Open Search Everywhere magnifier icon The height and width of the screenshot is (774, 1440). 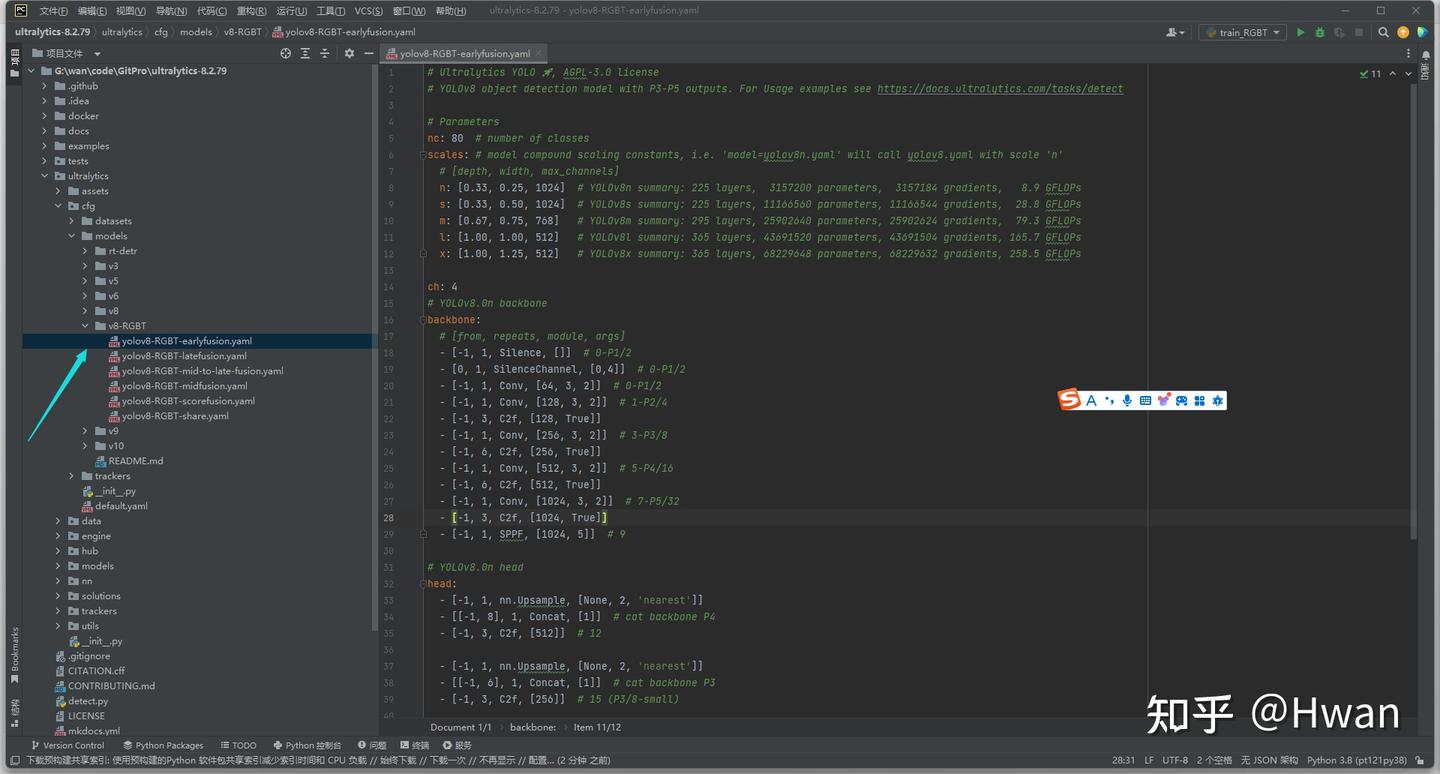click(1383, 32)
